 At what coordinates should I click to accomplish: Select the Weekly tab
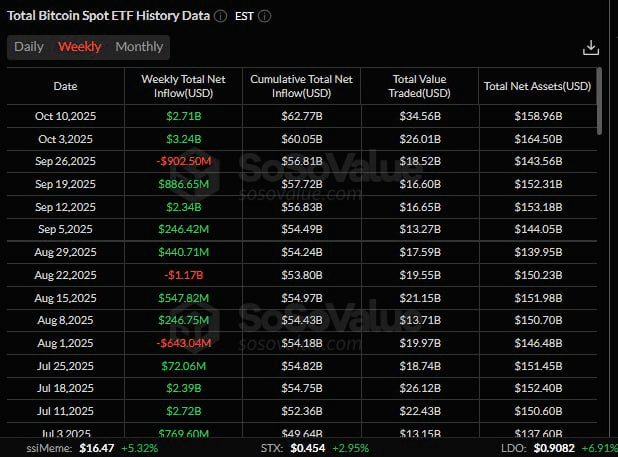point(79,47)
